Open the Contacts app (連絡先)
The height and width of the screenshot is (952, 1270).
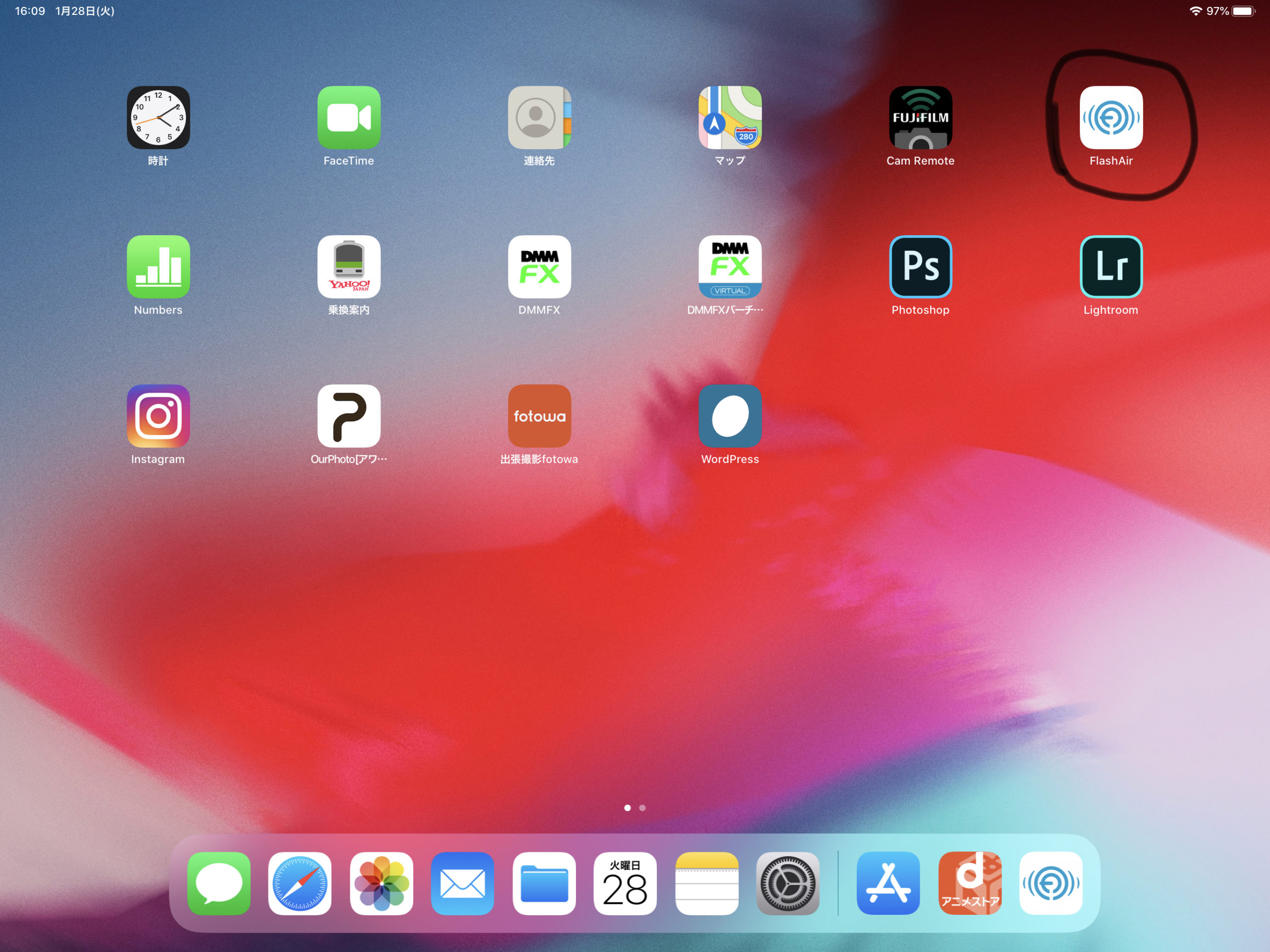point(539,118)
